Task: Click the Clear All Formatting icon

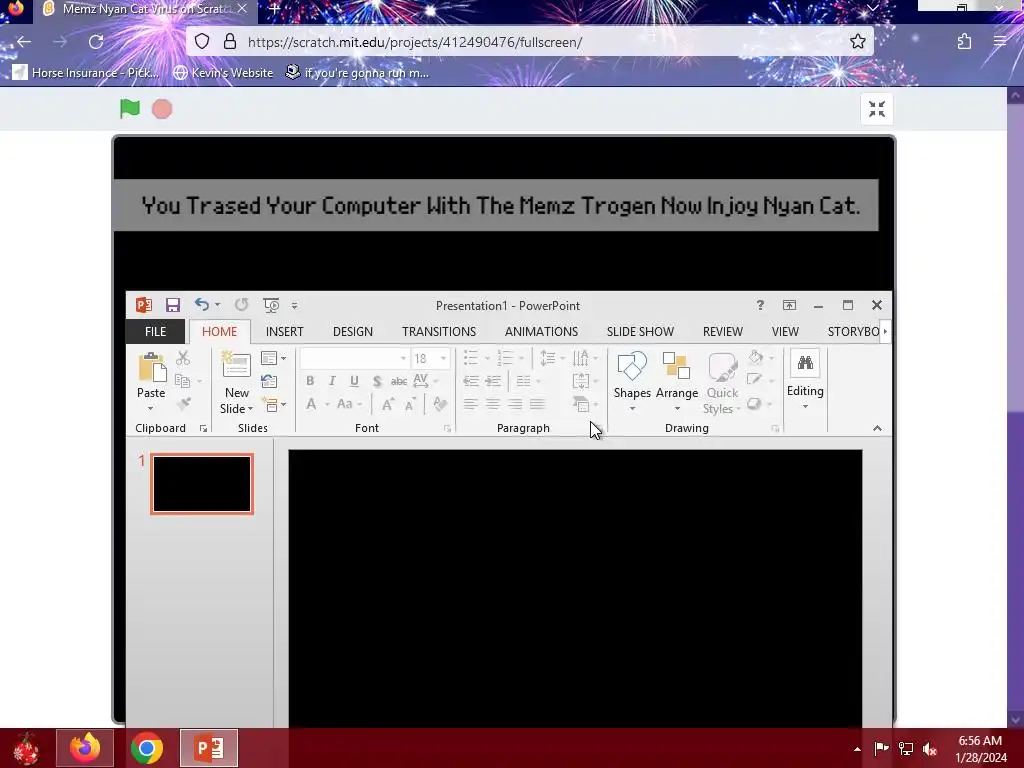Action: pos(440,404)
